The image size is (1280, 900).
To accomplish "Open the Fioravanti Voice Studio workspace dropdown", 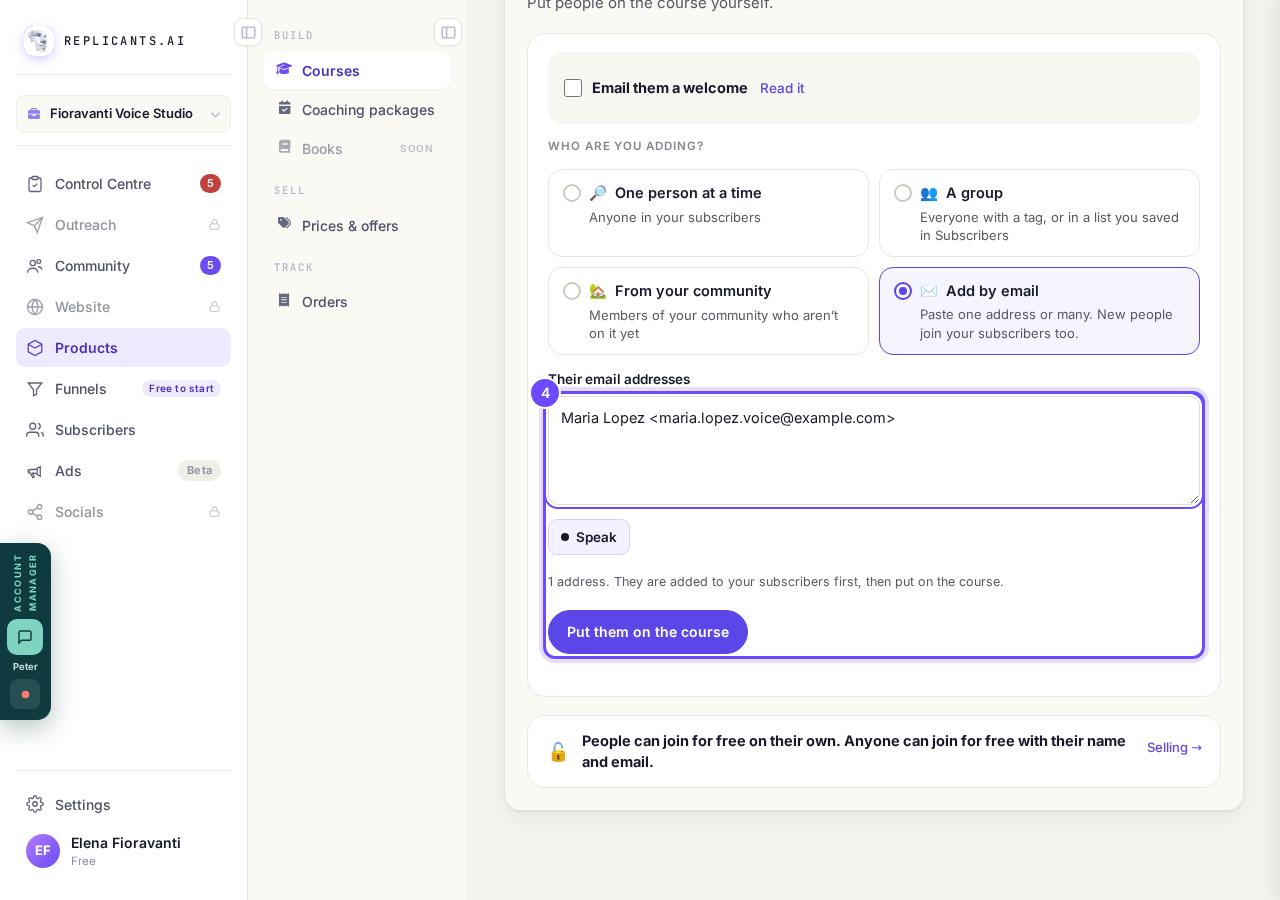I will tap(123, 114).
